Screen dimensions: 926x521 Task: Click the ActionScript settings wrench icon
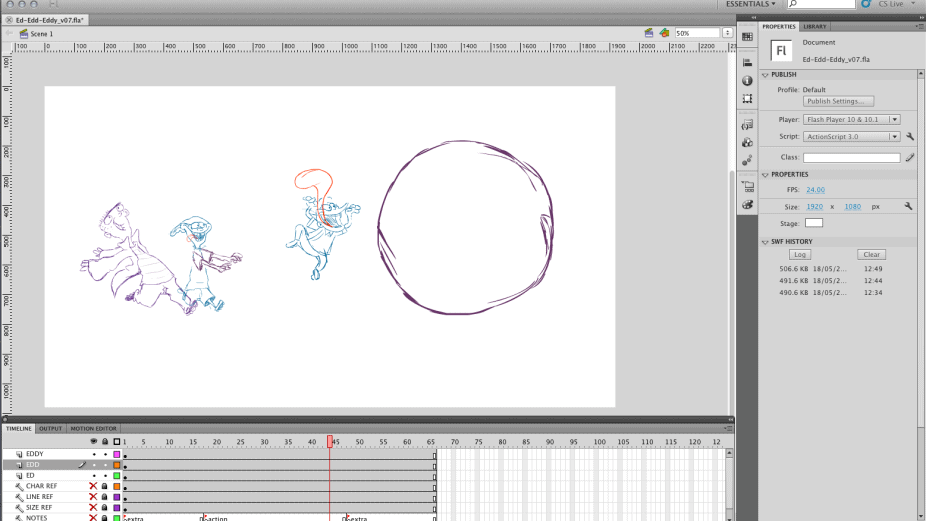[910, 136]
